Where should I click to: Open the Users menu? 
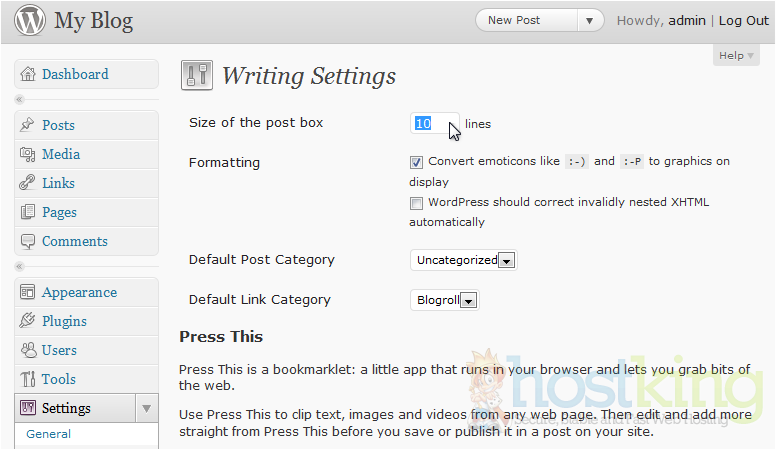(x=59, y=350)
